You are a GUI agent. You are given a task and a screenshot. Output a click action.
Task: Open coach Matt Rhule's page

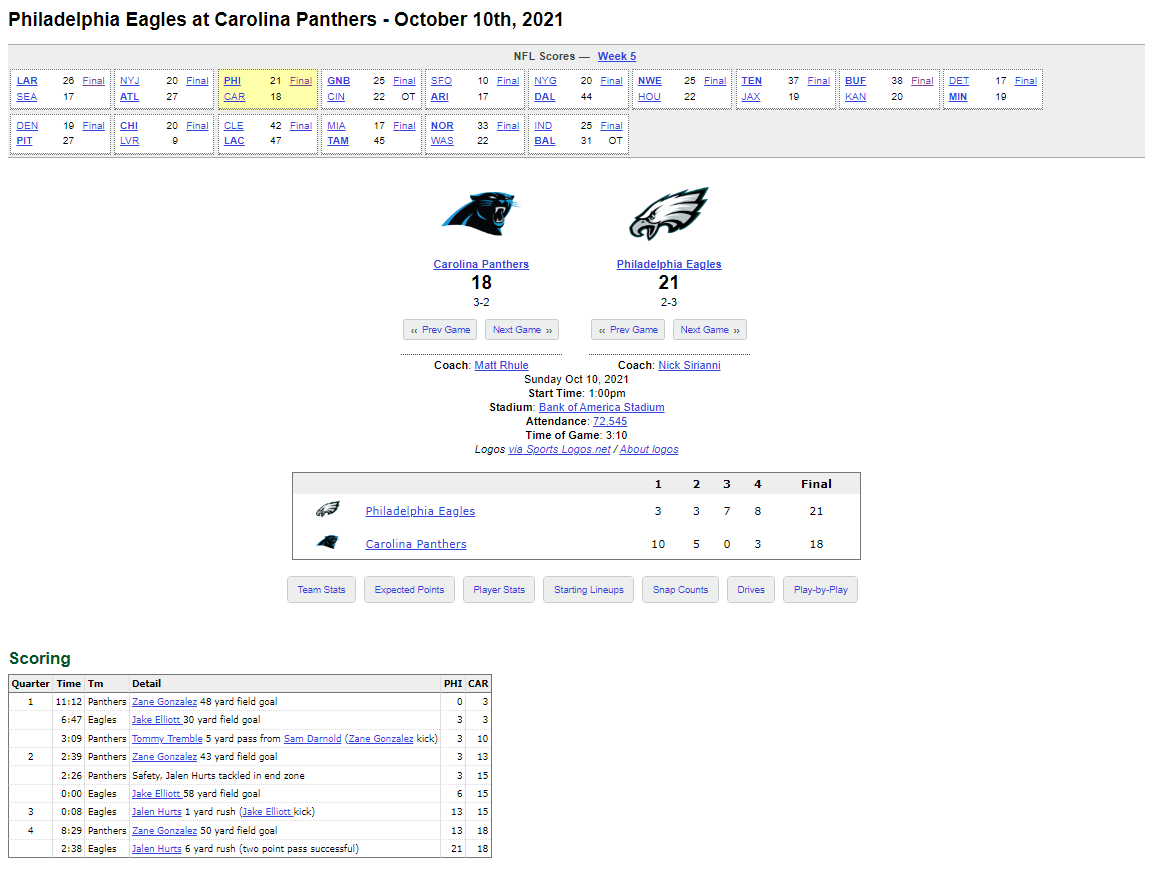click(501, 365)
